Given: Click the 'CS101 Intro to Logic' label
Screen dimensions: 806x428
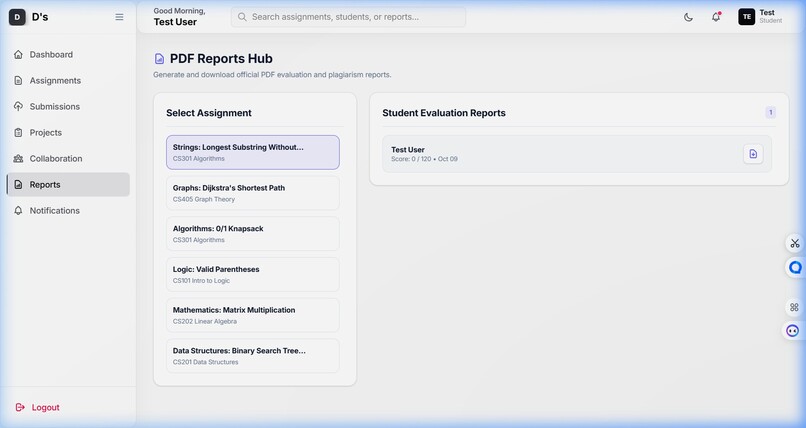Looking at the screenshot, I should [201, 281].
